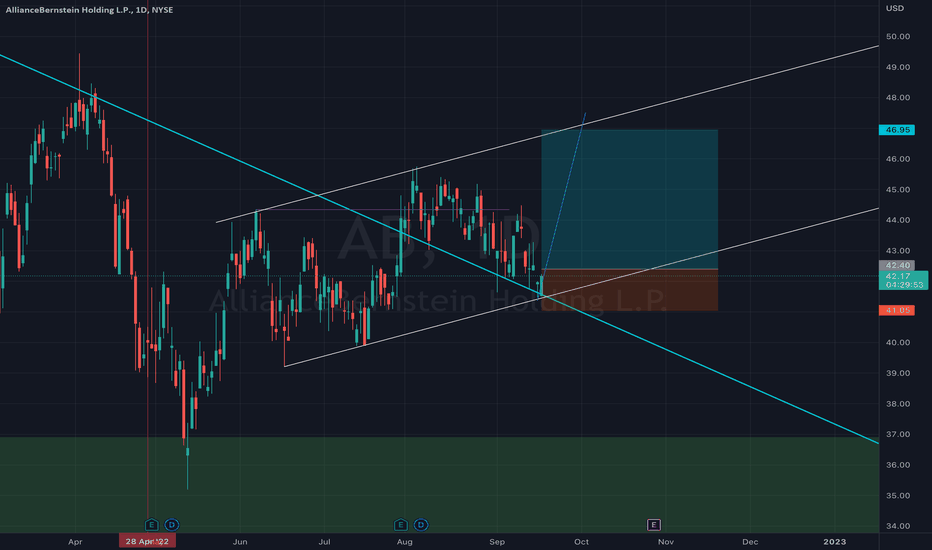Click the Sep label on time axis
The image size is (932, 550).
coord(497,542)
